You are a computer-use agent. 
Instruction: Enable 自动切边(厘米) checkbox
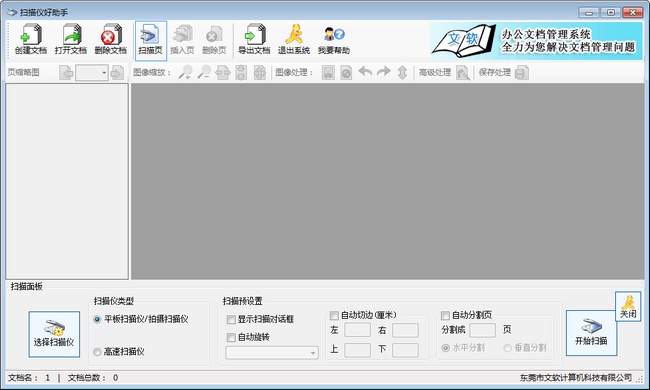pos(334,316)
